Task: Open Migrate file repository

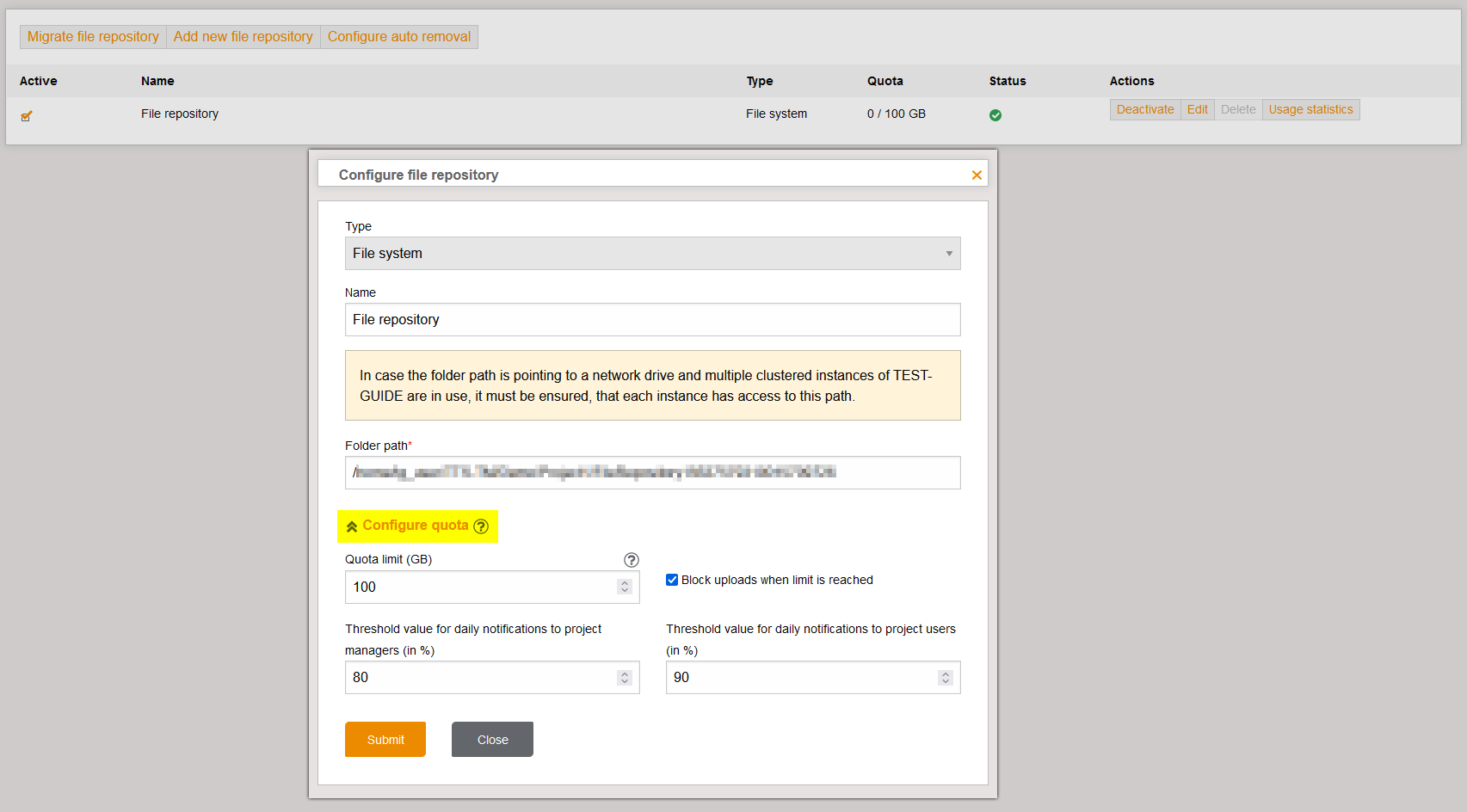Action: 93,37
